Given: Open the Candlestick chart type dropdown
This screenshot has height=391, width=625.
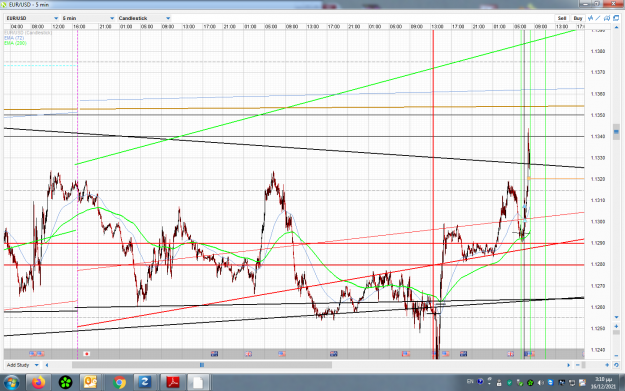Looking at the screenshot, I should 144,18.
